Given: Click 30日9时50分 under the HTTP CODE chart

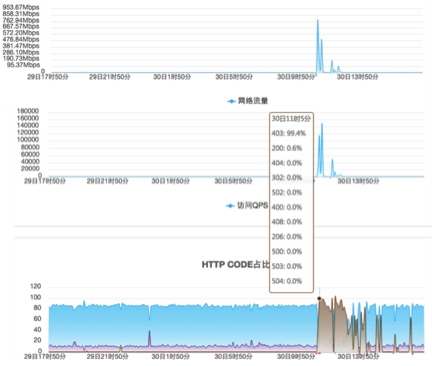Looking at the screenshot, I should point(296,357).
